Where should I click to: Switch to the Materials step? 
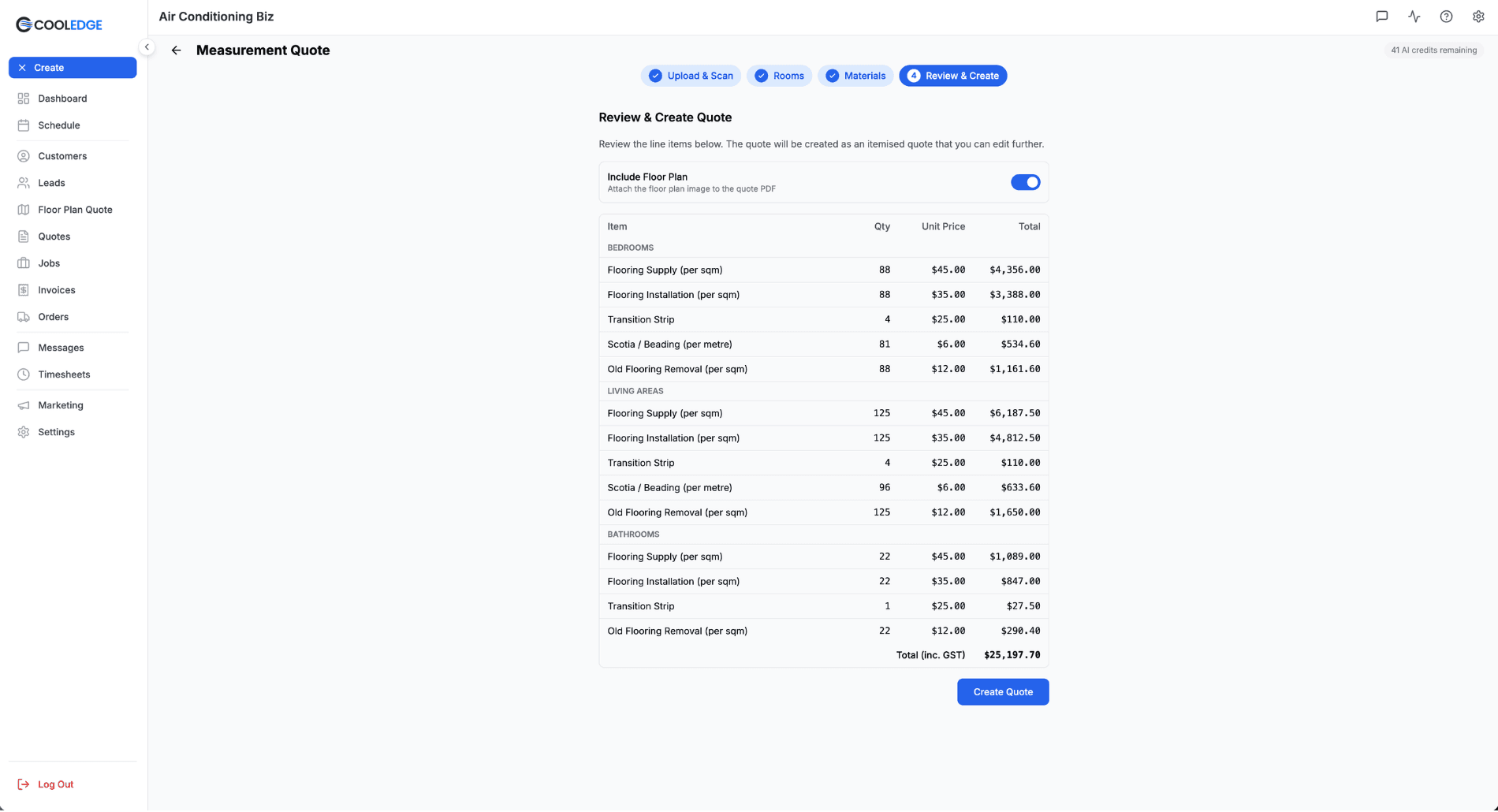click(855, 76)
